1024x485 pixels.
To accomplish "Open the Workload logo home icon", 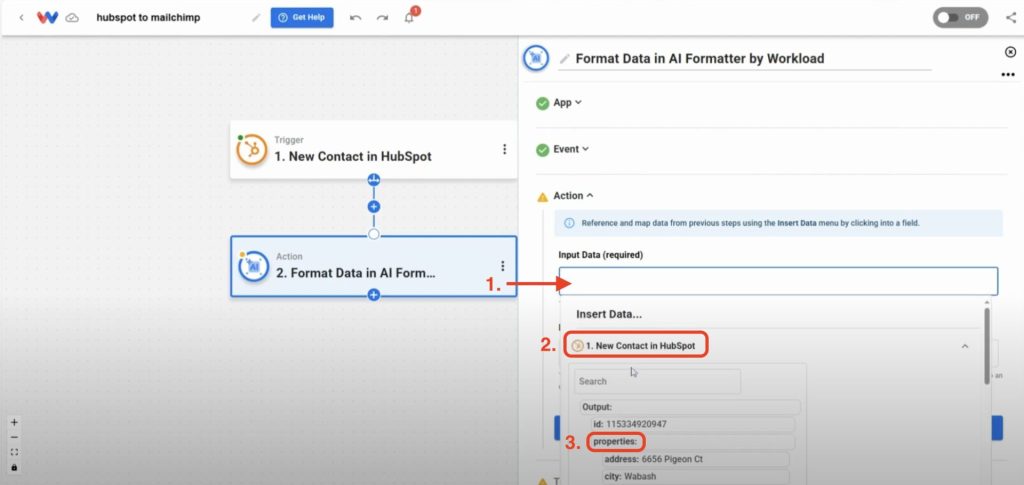I will tap(47, 18).
